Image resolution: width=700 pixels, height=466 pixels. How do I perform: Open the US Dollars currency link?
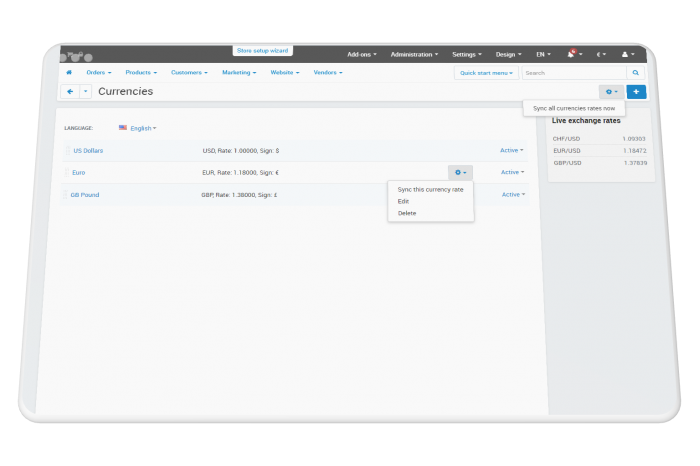pos(88,151)
